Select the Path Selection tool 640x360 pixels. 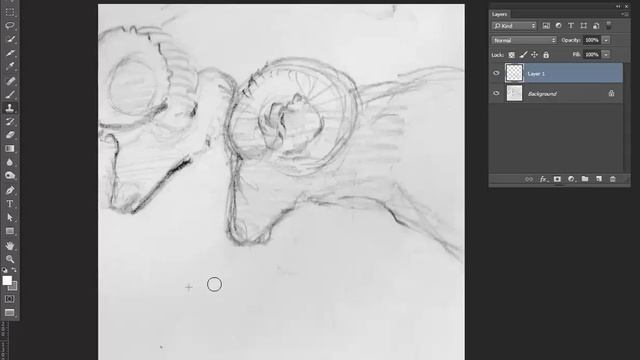(10, 218)
